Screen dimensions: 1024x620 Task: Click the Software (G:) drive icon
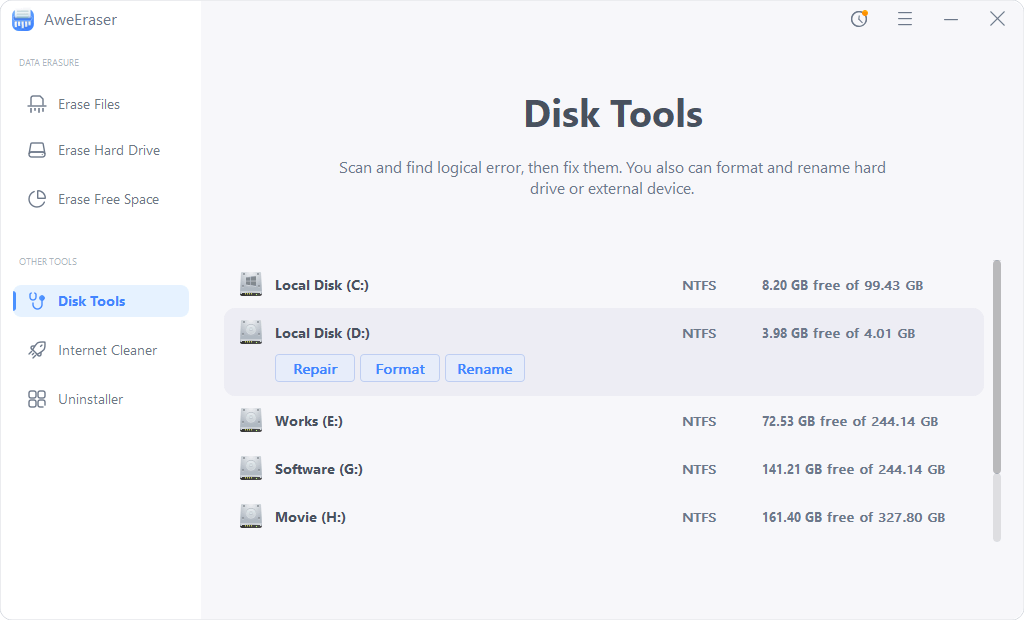coord(251,468)
